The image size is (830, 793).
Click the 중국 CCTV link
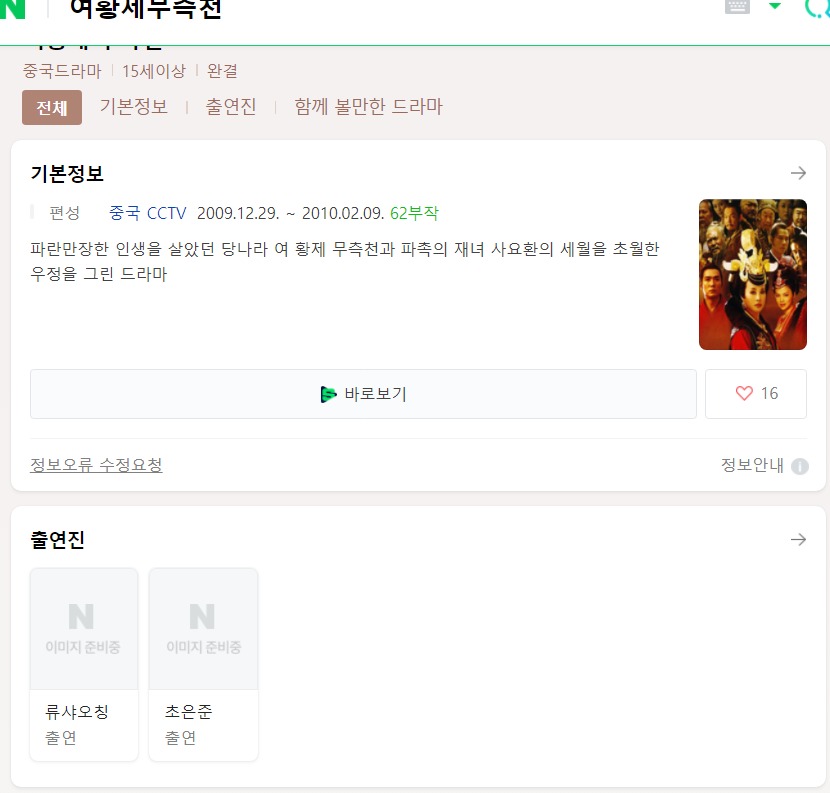coord(148,213)
